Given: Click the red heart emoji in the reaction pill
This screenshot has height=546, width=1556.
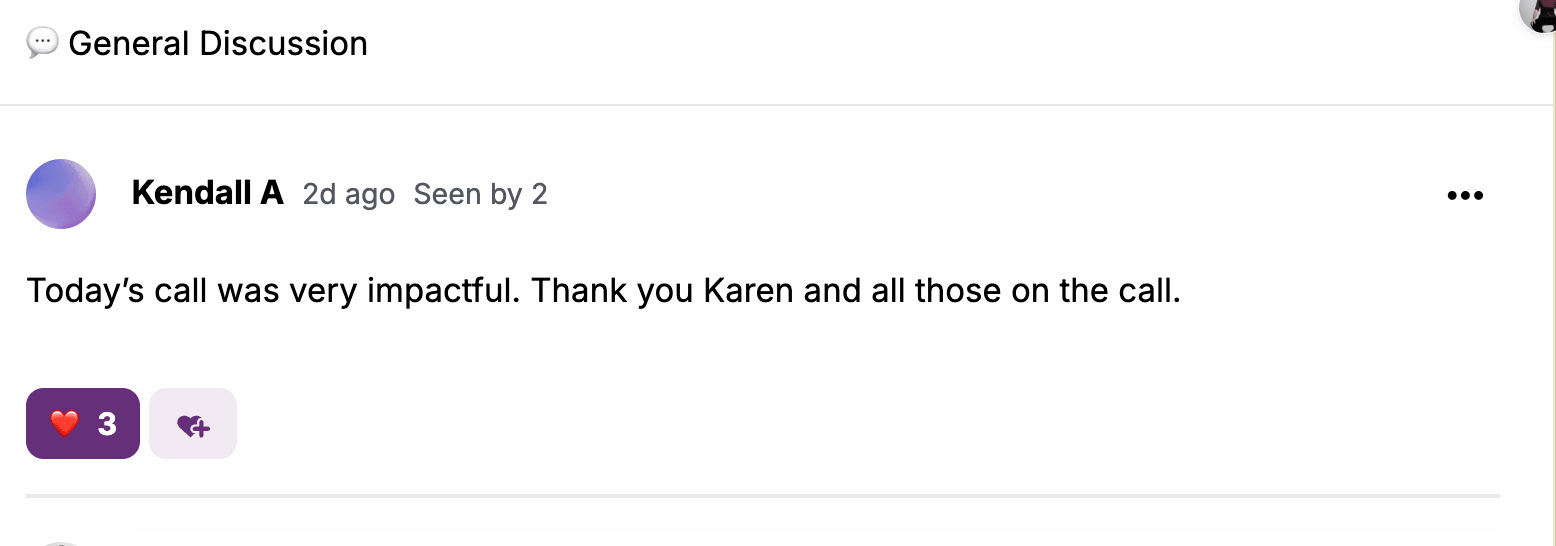Looking at the screenshot, I should tap(64, 424).
